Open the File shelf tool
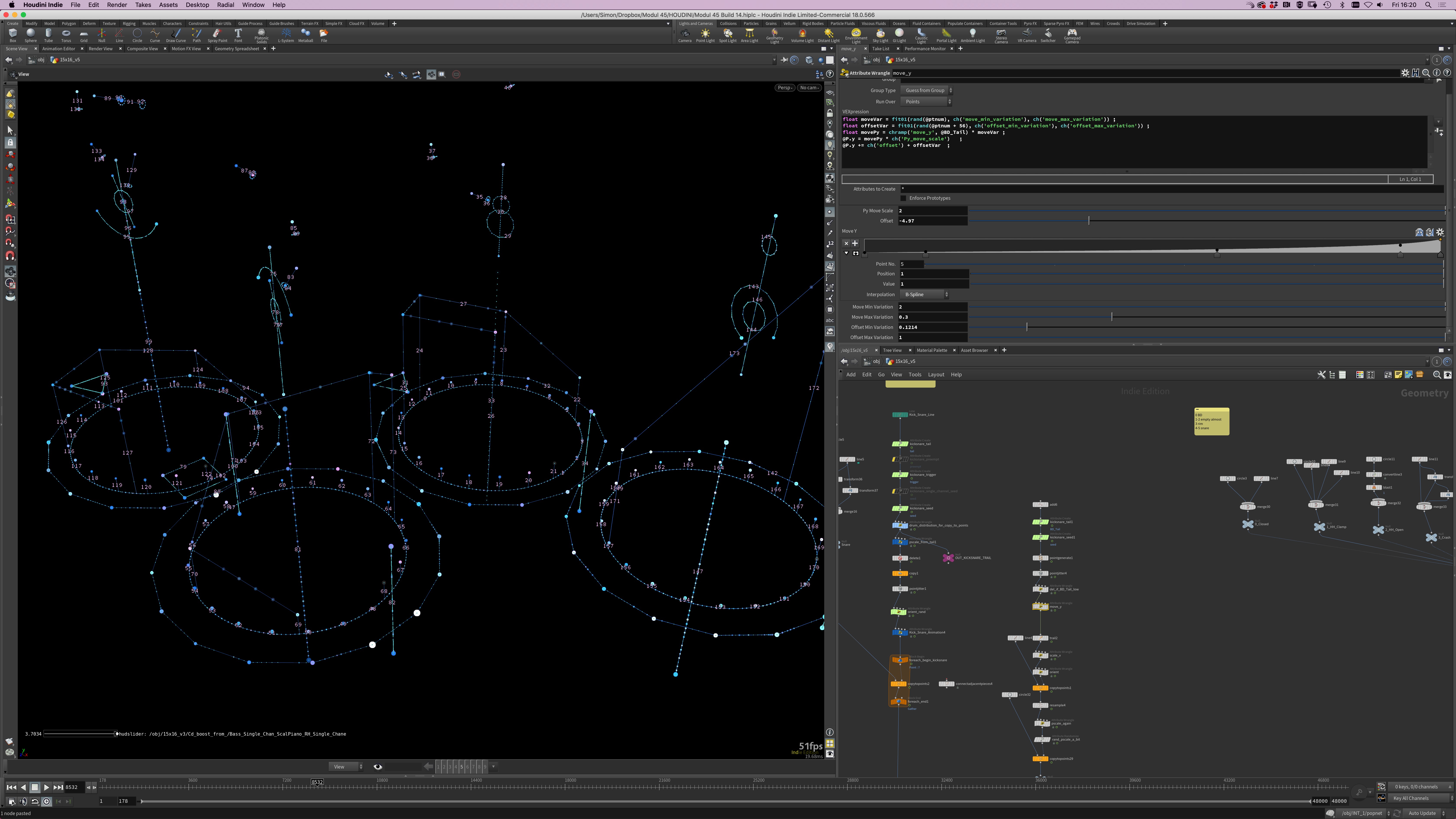This screenshot has width=1456, height=819. [x=324, y=36]
